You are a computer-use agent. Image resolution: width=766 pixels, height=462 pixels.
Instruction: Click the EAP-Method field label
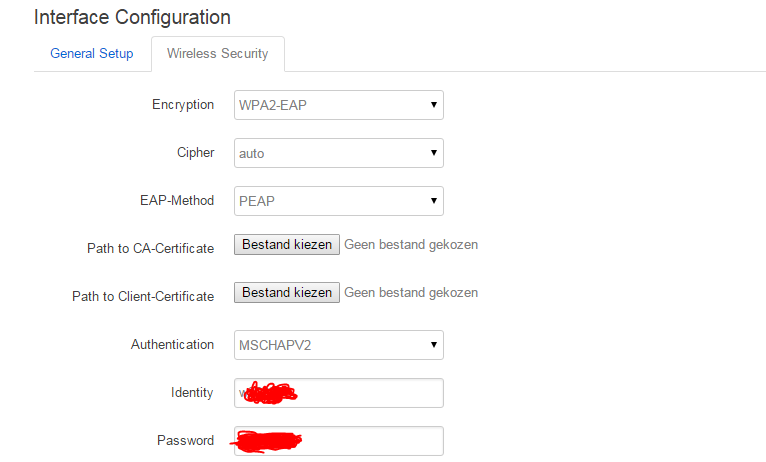(x=177, y=201)
